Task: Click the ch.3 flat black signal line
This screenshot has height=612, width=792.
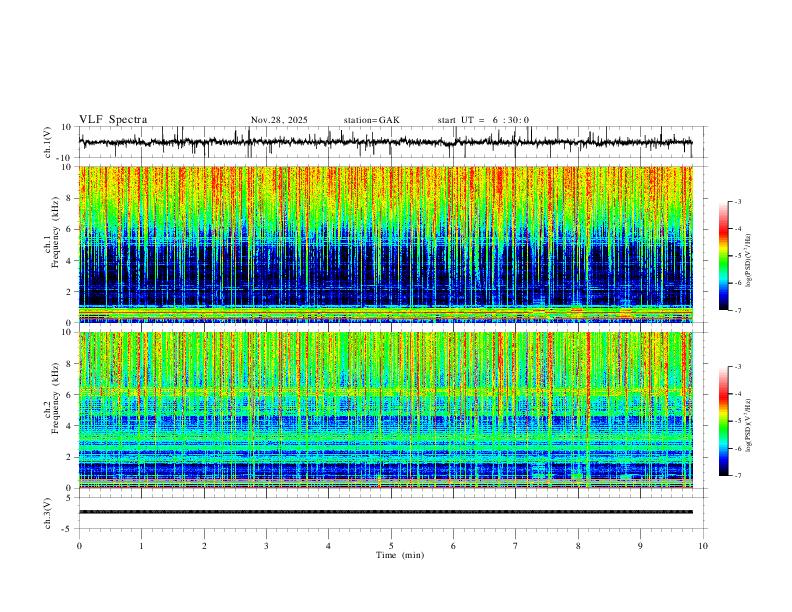Action: point(385,512)
